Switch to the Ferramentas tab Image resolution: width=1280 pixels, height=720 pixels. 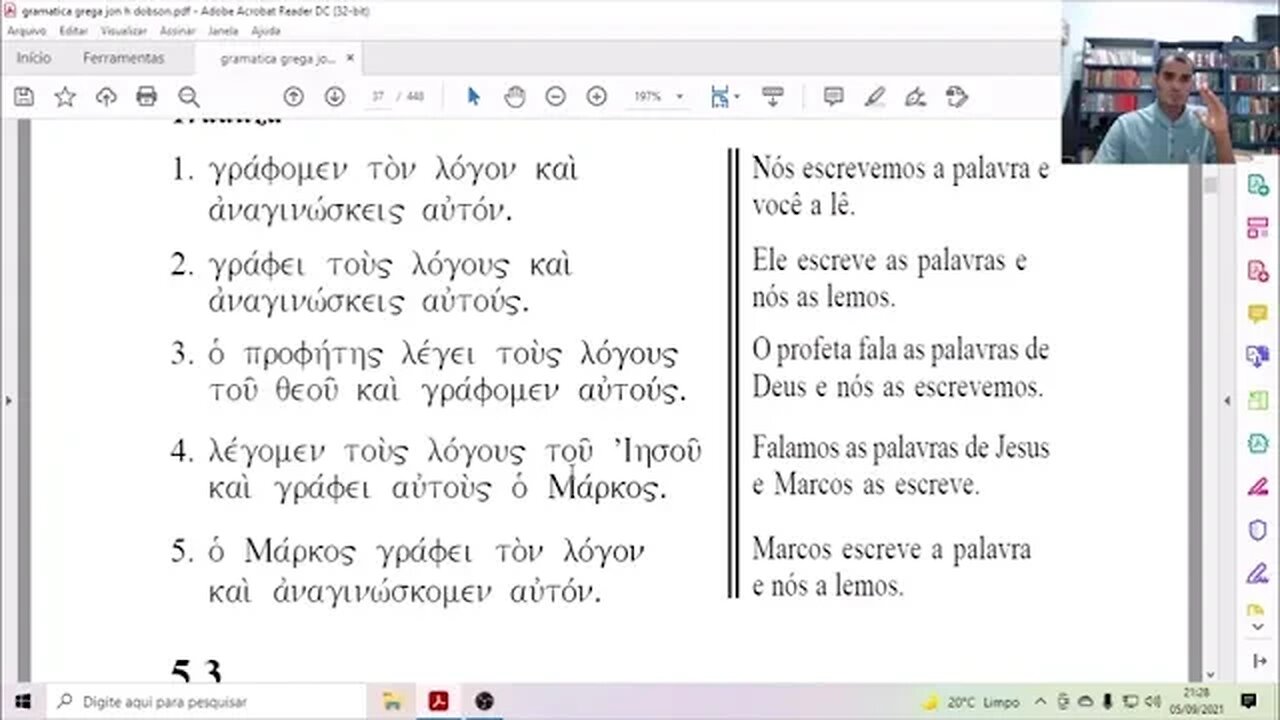tap(124, 58)
